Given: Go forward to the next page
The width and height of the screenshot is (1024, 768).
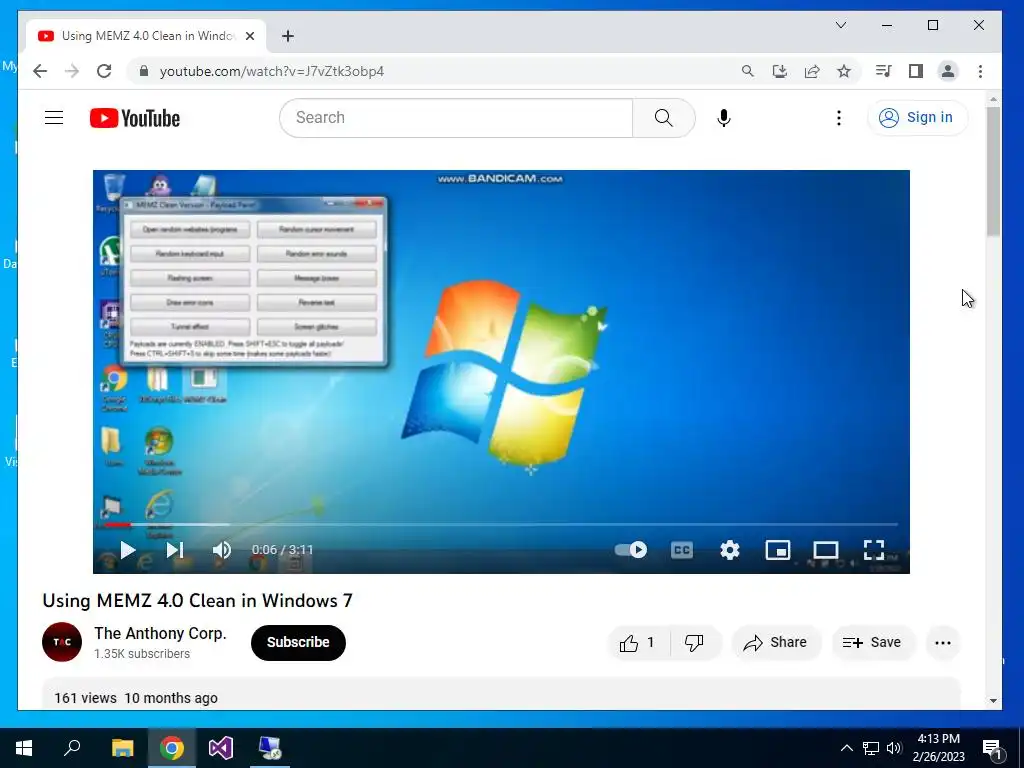Looking at the screenshot, I should (72, 71).
